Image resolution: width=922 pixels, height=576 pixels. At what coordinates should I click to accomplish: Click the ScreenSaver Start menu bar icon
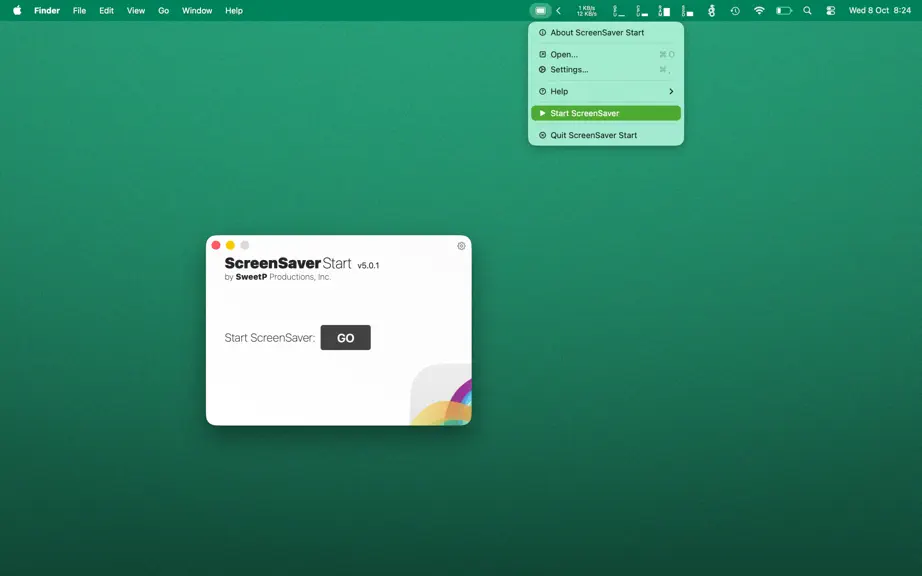[x=540, y=11]
